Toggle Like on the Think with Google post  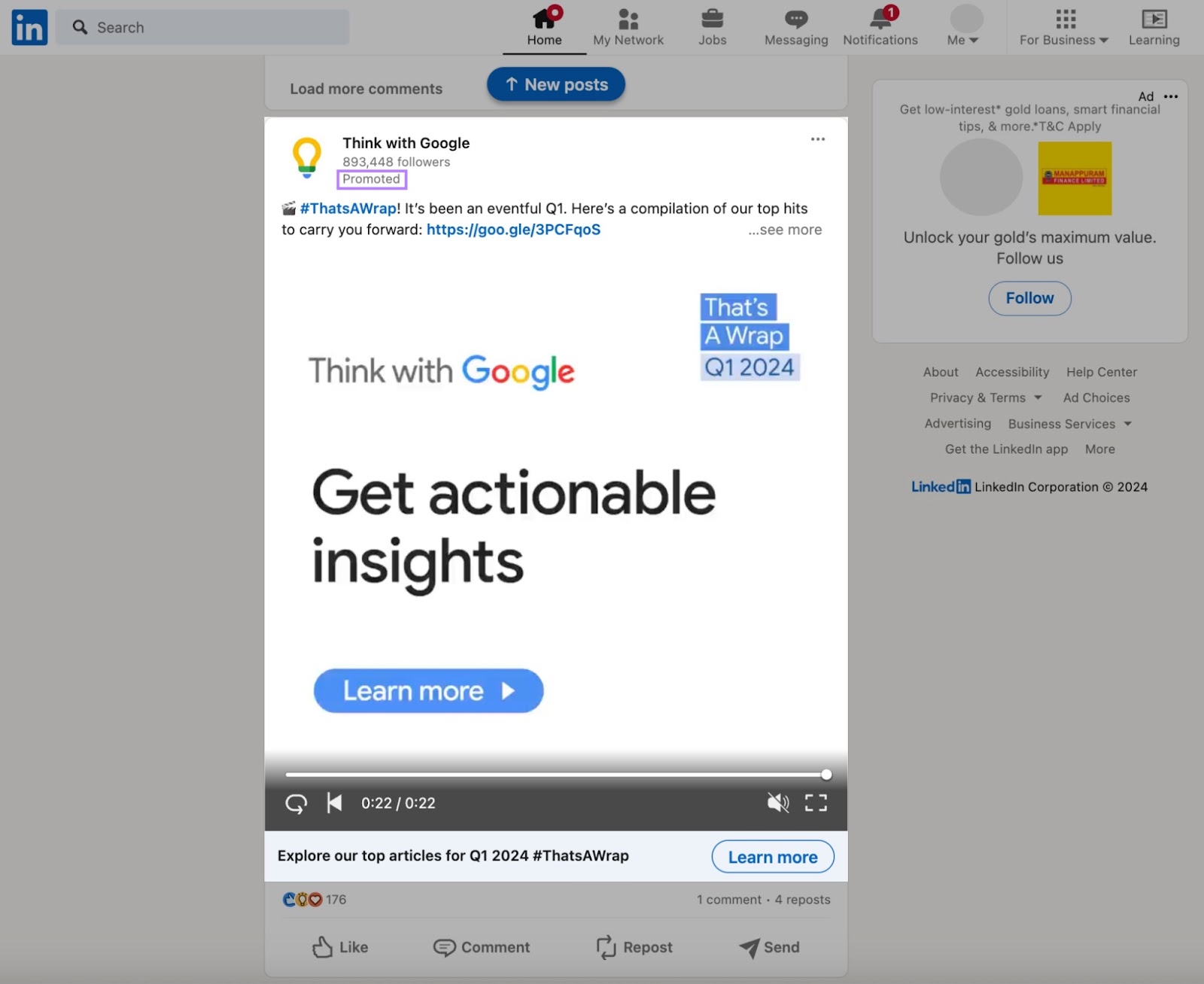tap(339, 947)
